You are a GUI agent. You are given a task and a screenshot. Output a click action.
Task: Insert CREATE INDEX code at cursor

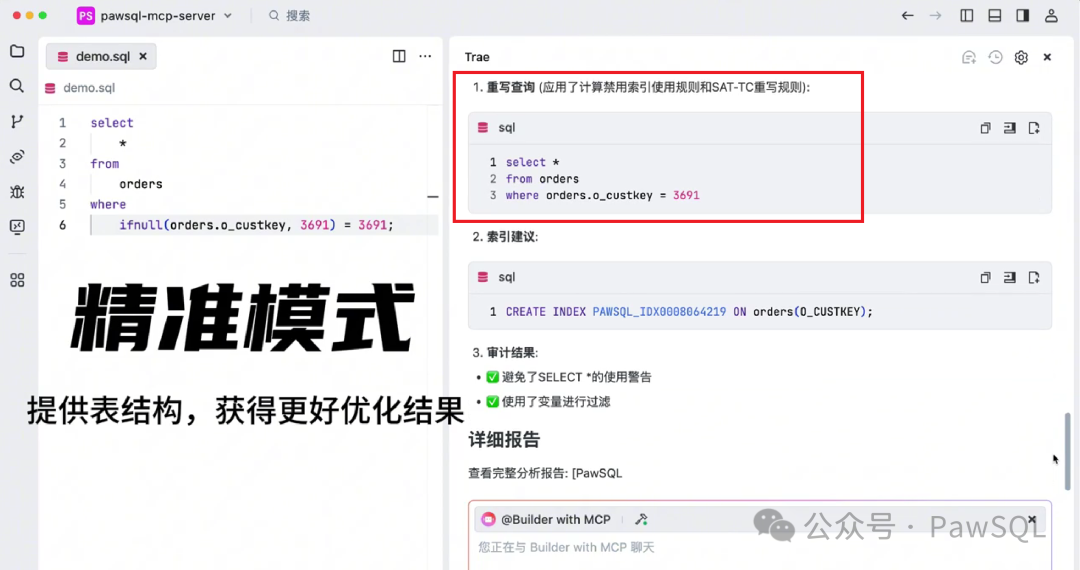point(1010,277)
